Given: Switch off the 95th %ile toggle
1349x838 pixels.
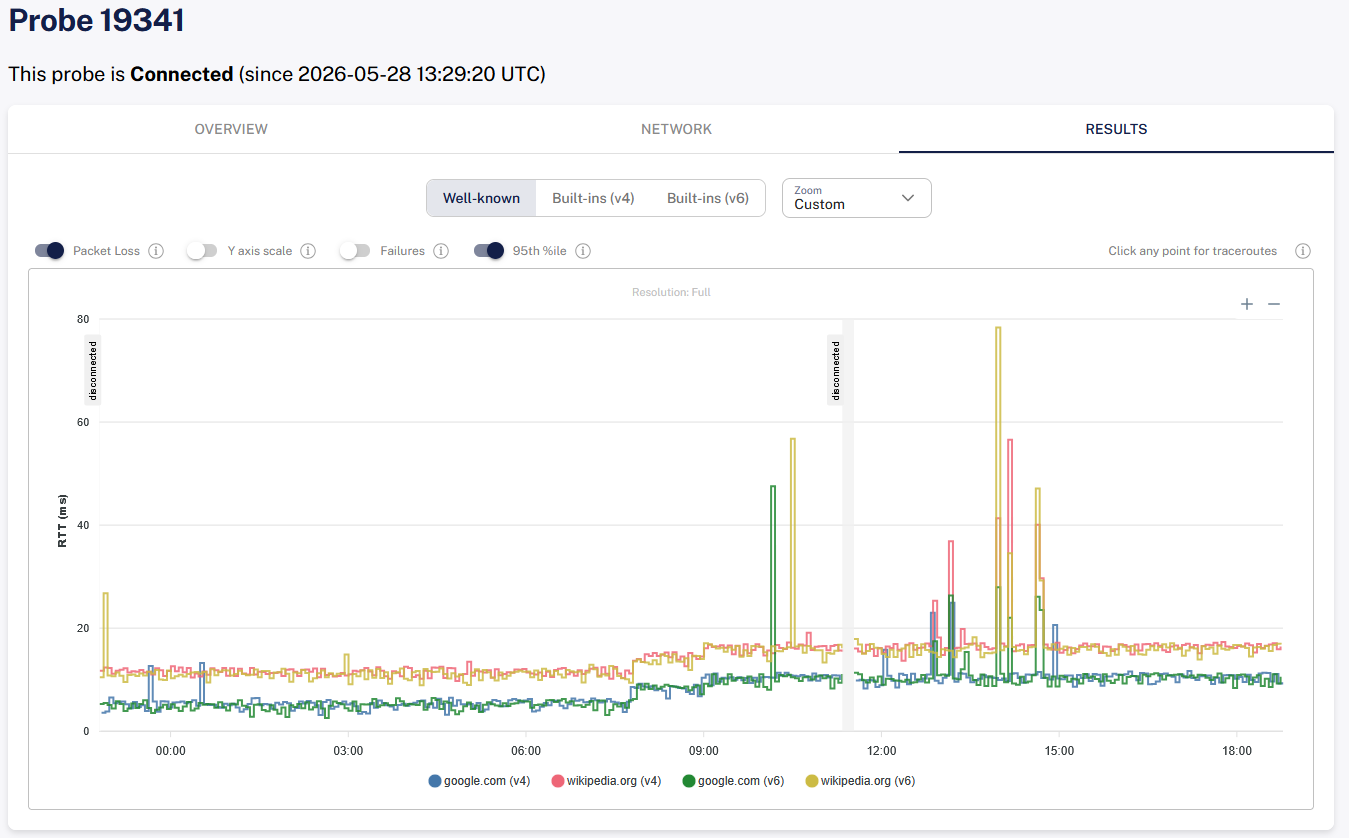Looking at the screenshot, I should tap(489, 251).
